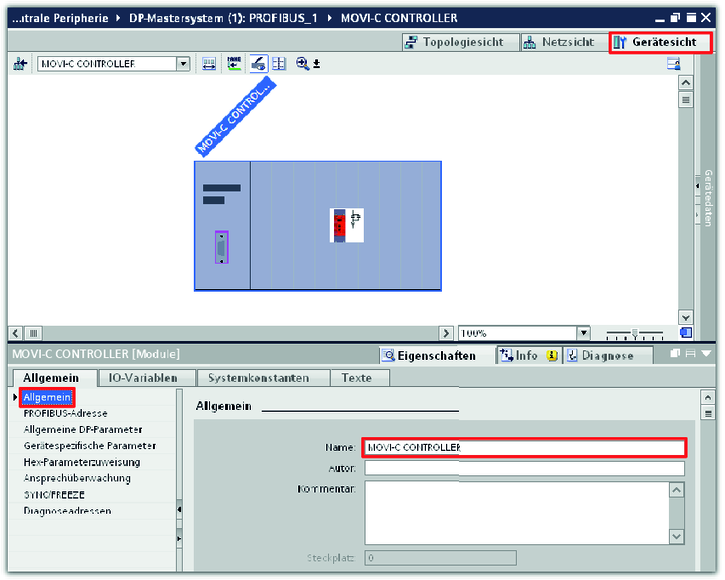Select Ansprechüberwachung in the property tree
Viewport: 725px width, 580px height.
pyautogui.click(x=76, y=478)
